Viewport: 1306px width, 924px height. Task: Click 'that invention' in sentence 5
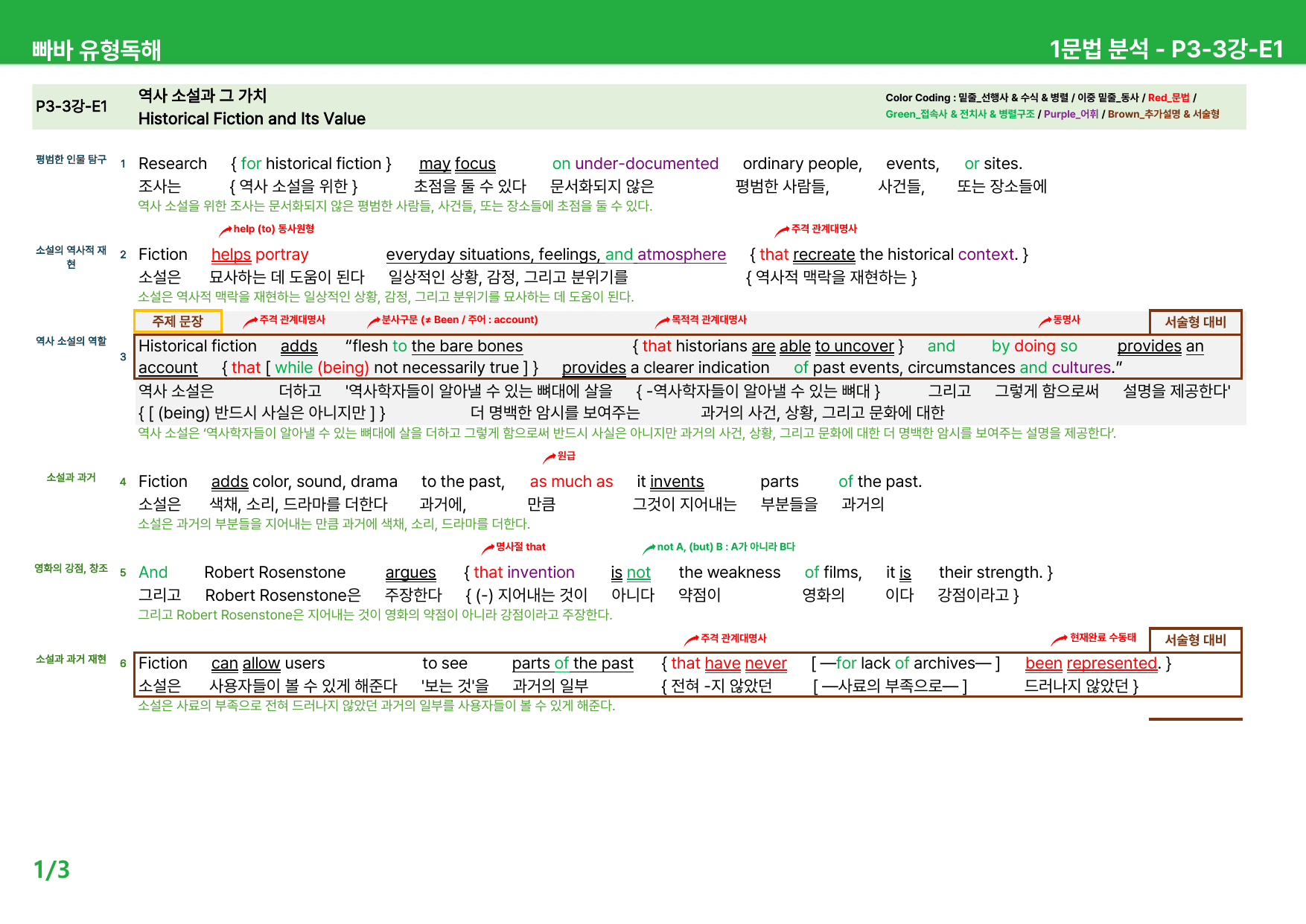[524, 573]
